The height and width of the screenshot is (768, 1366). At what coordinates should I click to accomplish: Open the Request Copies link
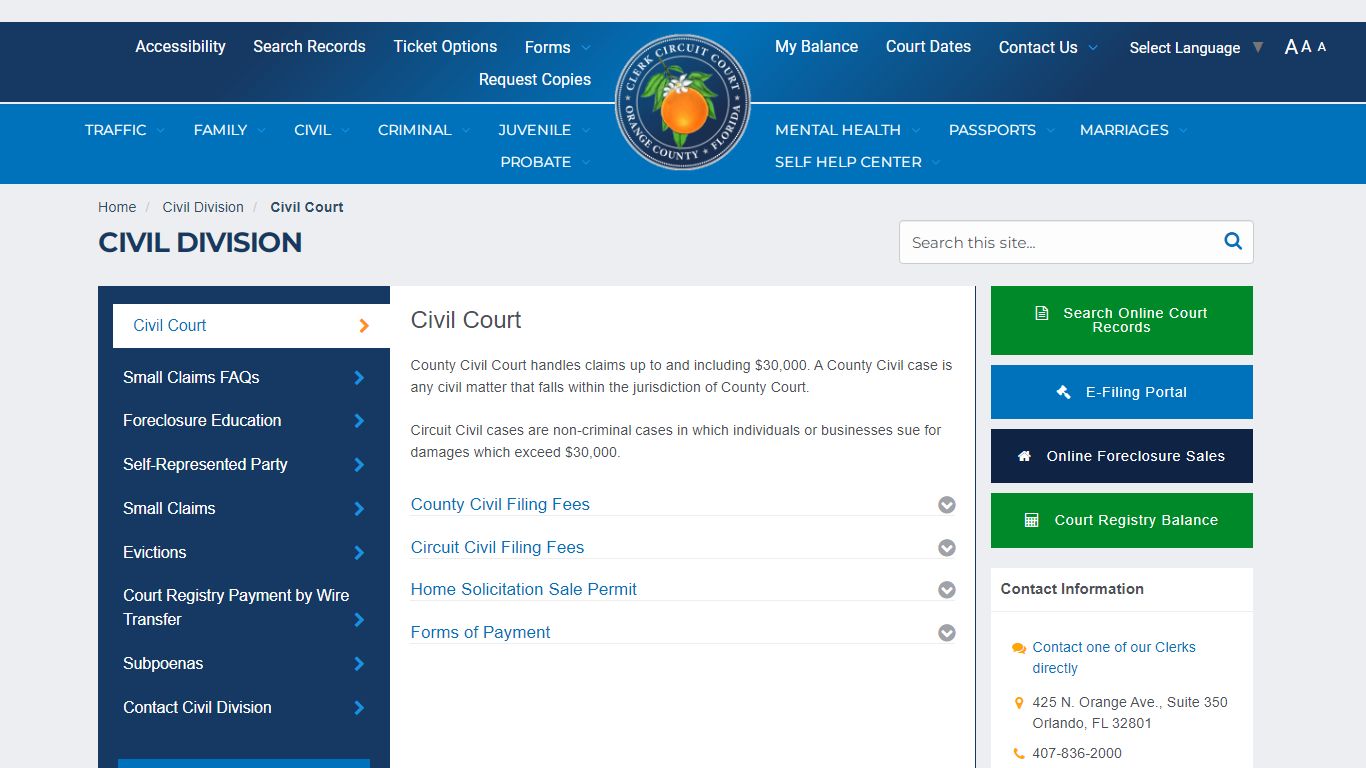535,79
